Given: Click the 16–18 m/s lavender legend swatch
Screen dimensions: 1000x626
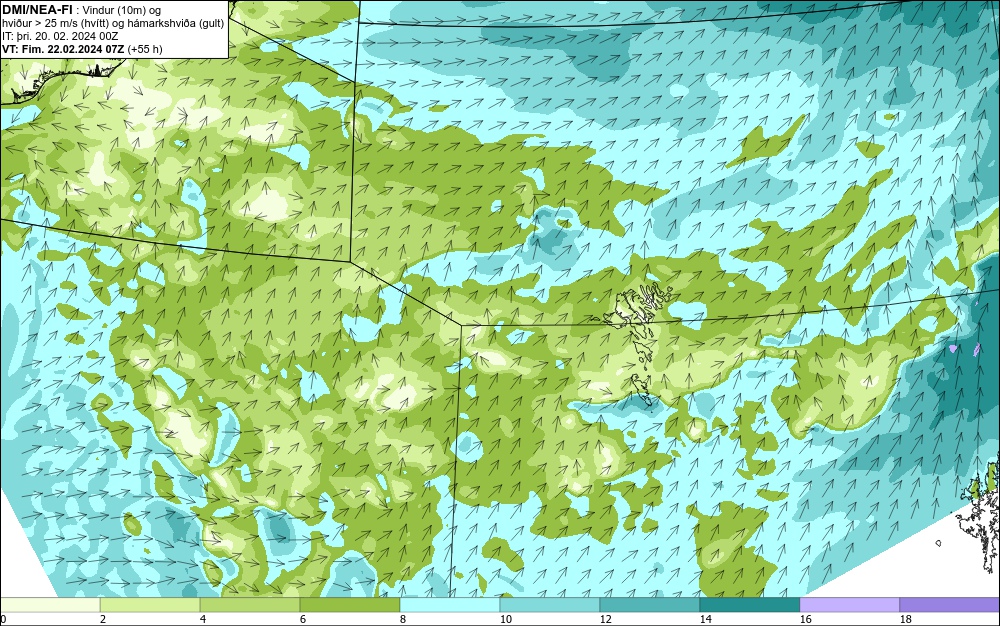Looking at the screenshot, I should (x=849, y=605).
